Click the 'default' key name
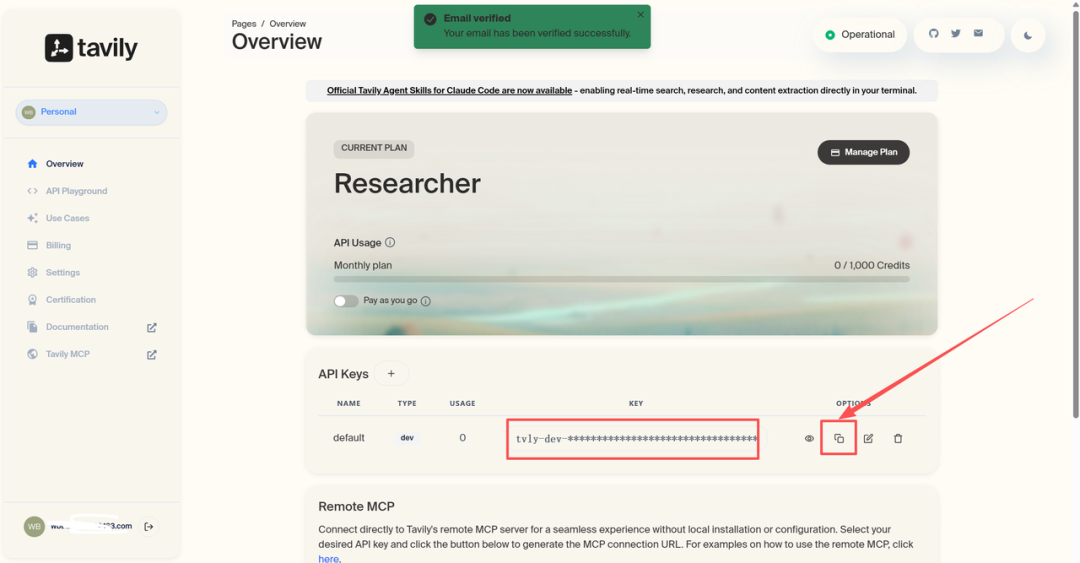Viewport: 1080px width, 563px height. [349, 438]
